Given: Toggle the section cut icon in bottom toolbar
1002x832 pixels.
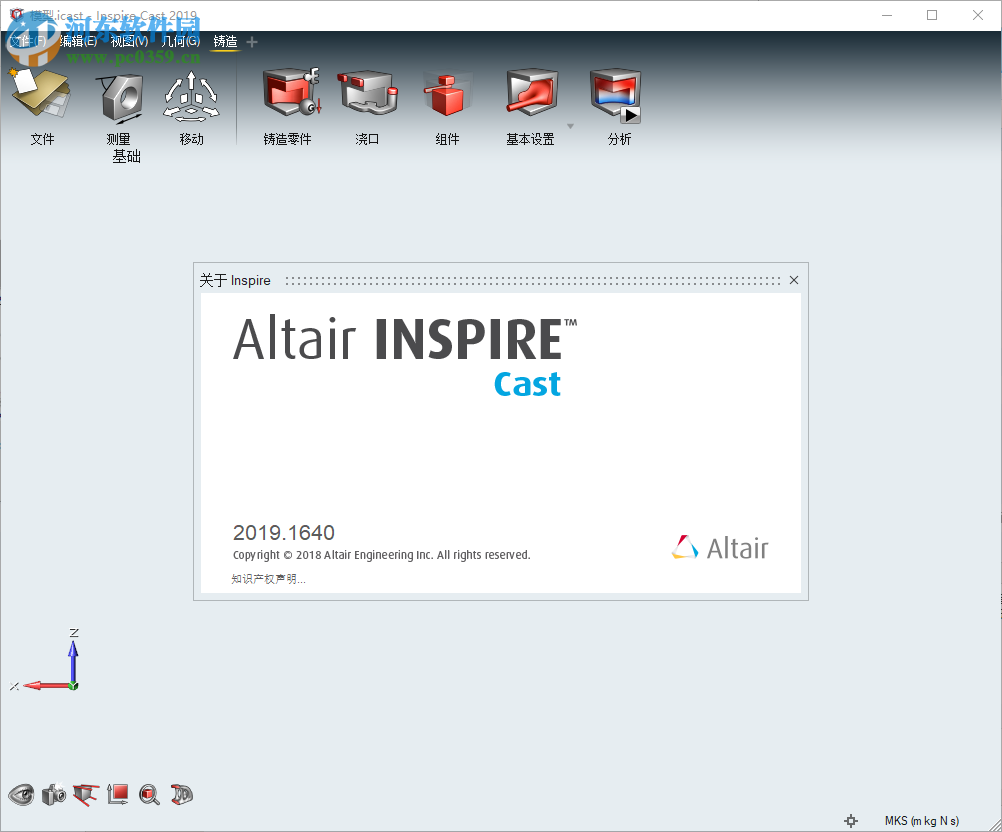Looking at the screenshot, I should pos(86,794).
